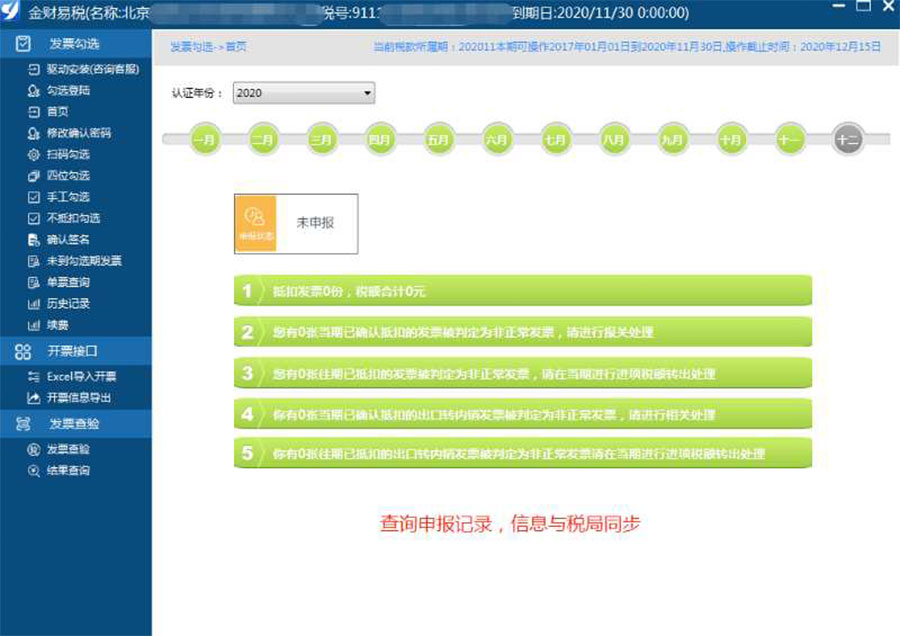
Task: Select the 八月 month marker
Action: (x=614, y=139)
